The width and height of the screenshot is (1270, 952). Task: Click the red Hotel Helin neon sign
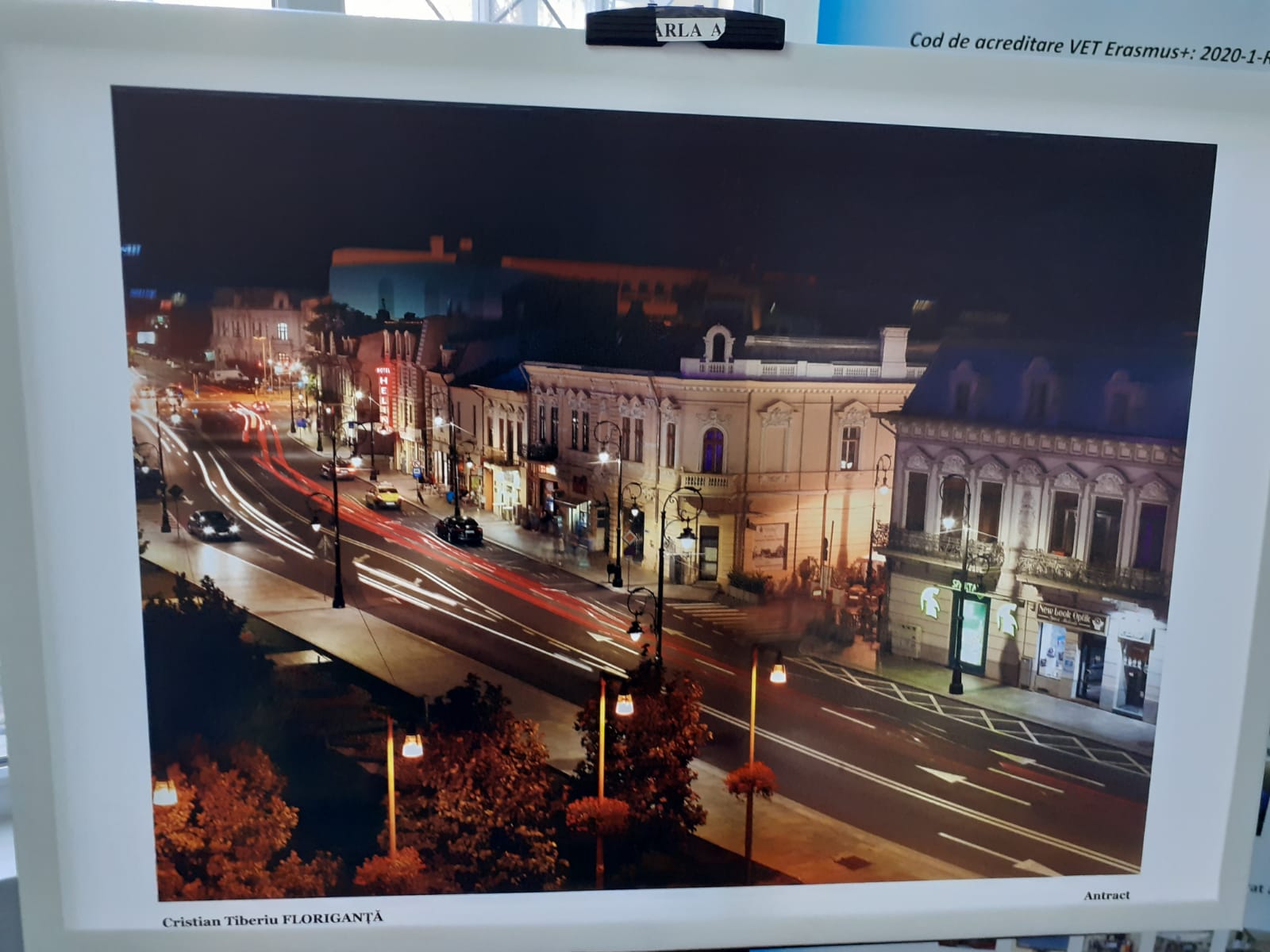384,396
